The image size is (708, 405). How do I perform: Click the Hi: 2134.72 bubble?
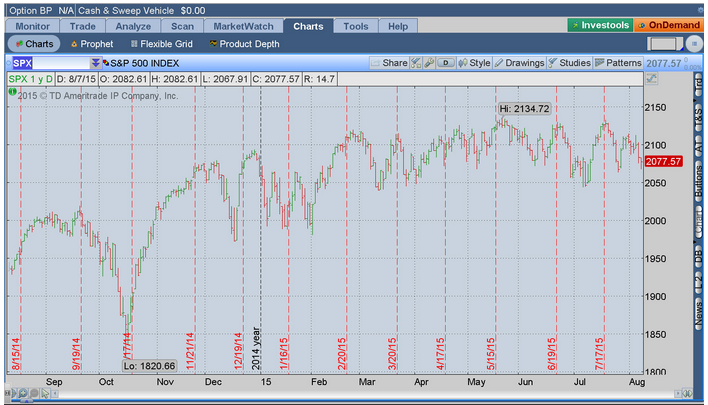(524, 109)
